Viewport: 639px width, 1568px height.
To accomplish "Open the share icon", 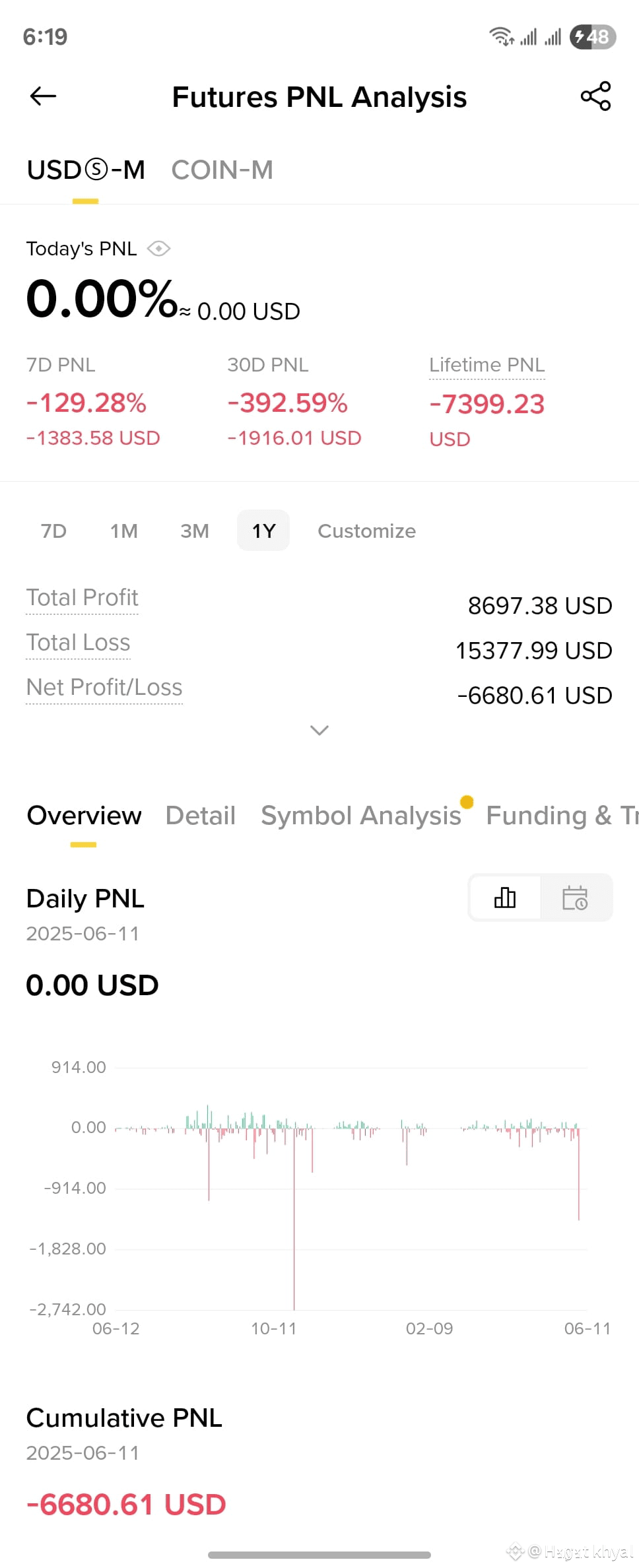I will click(595, 96).
